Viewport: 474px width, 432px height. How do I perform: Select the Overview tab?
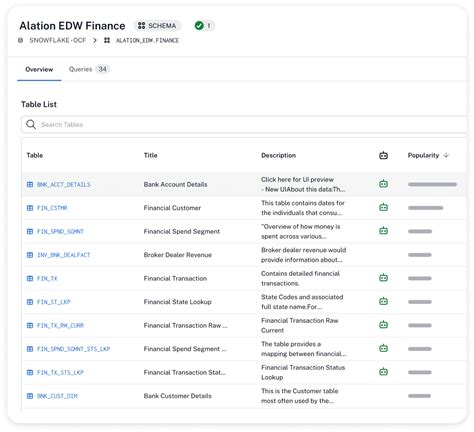pyautogui.click(x=39, y=69)
